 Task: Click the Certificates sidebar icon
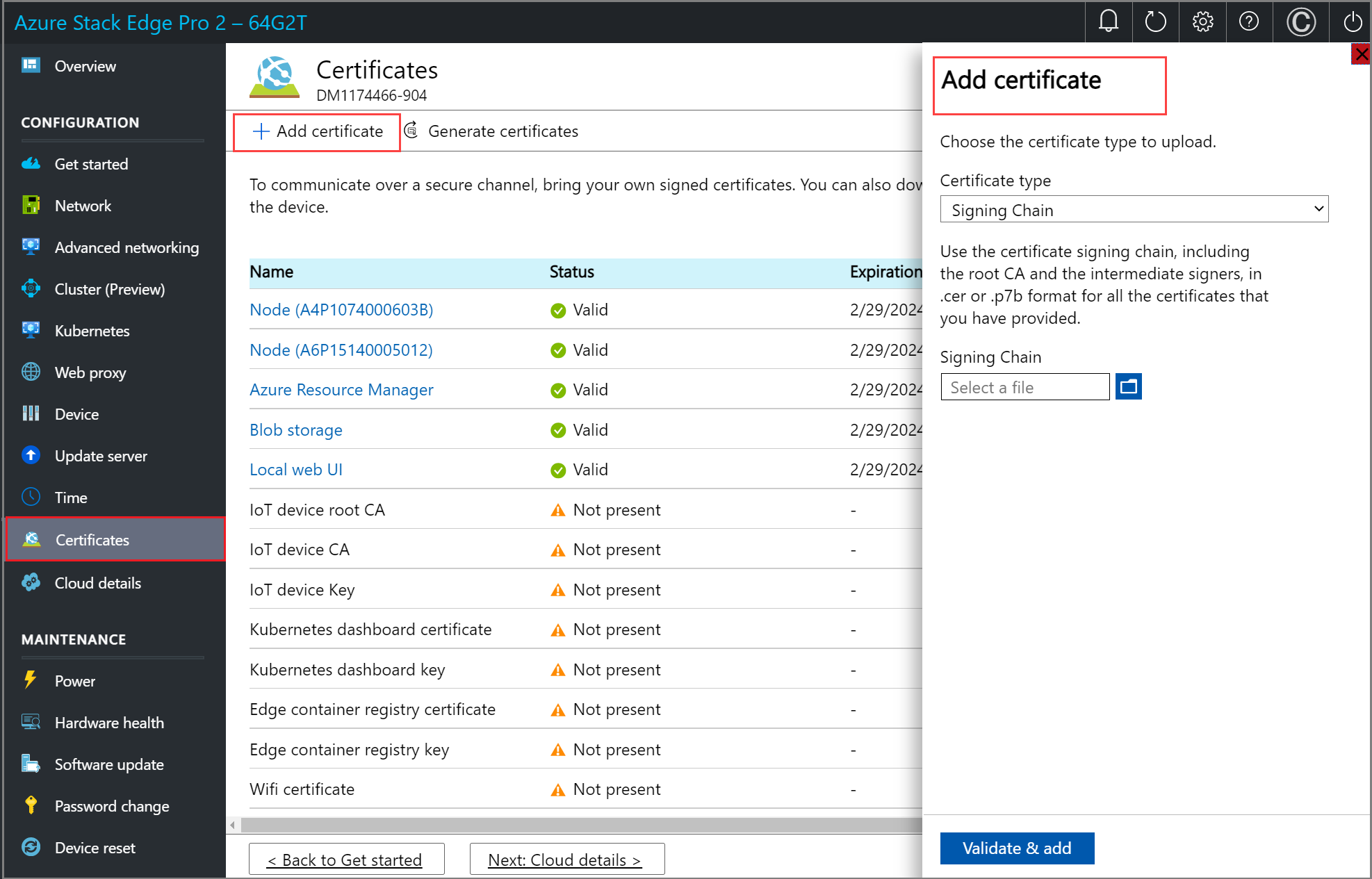tap(30, 540)
